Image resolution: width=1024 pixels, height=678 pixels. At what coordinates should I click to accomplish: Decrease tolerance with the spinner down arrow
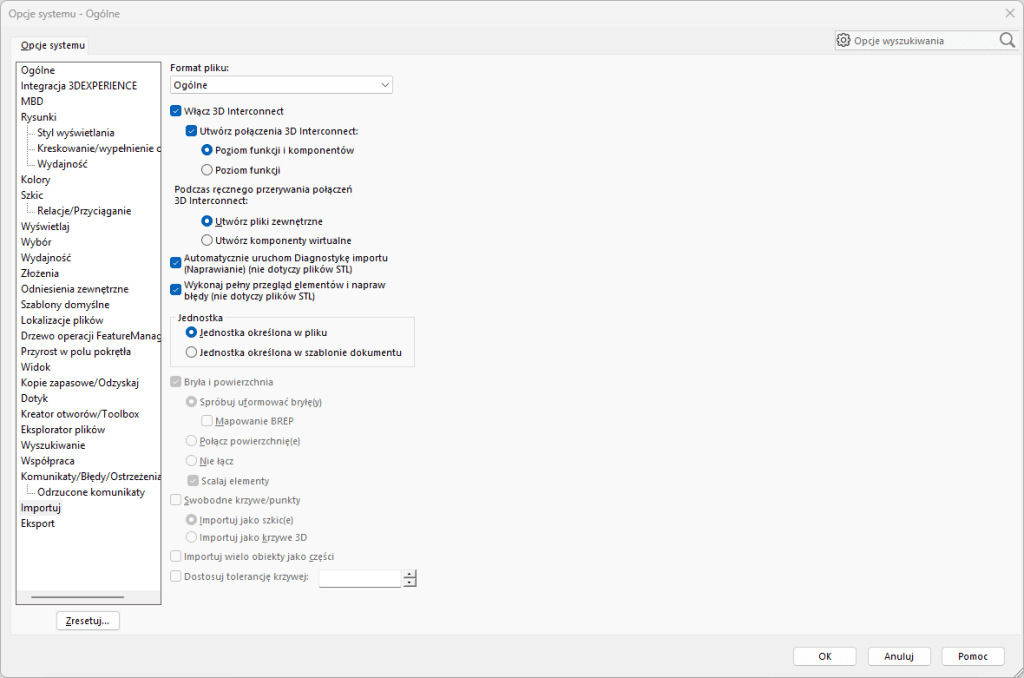coord(409,582)
